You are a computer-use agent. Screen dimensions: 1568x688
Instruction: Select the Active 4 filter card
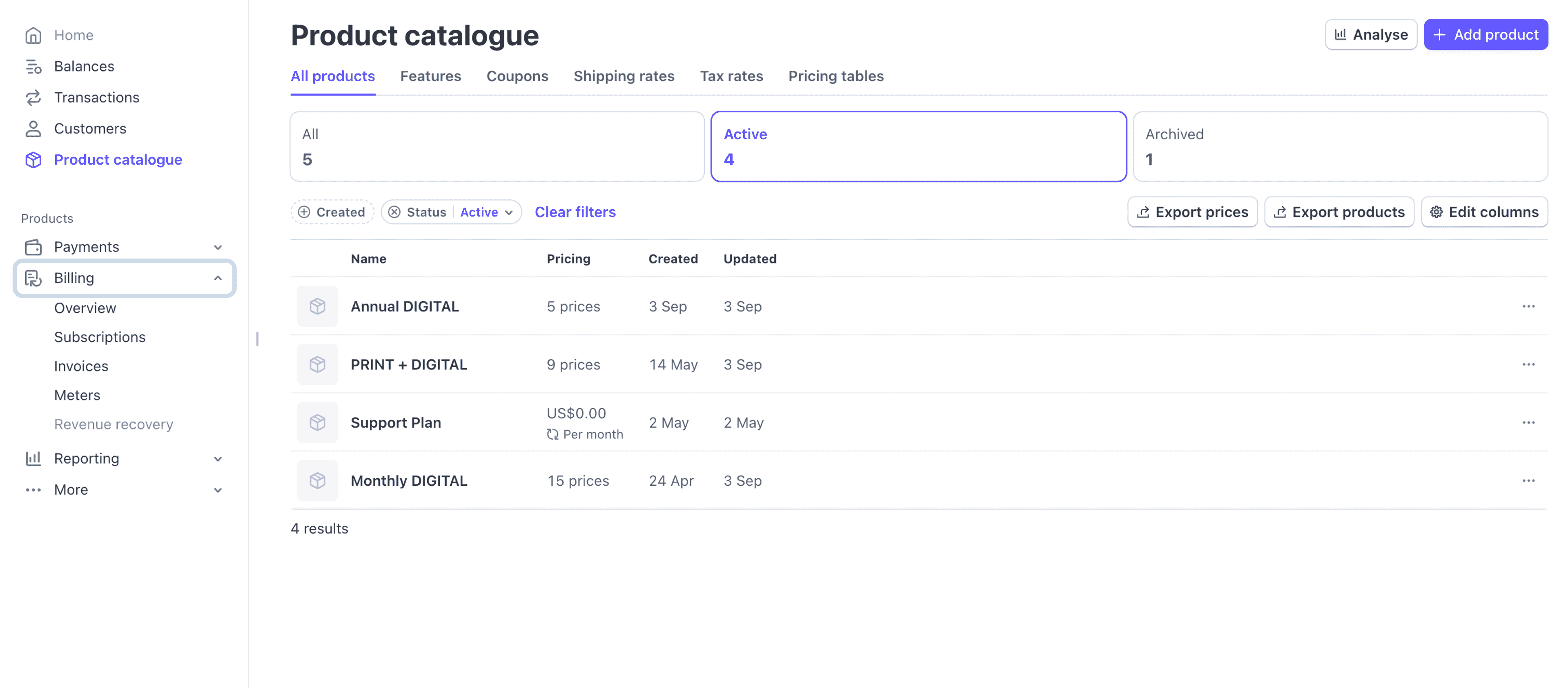(x=918, y=146)
